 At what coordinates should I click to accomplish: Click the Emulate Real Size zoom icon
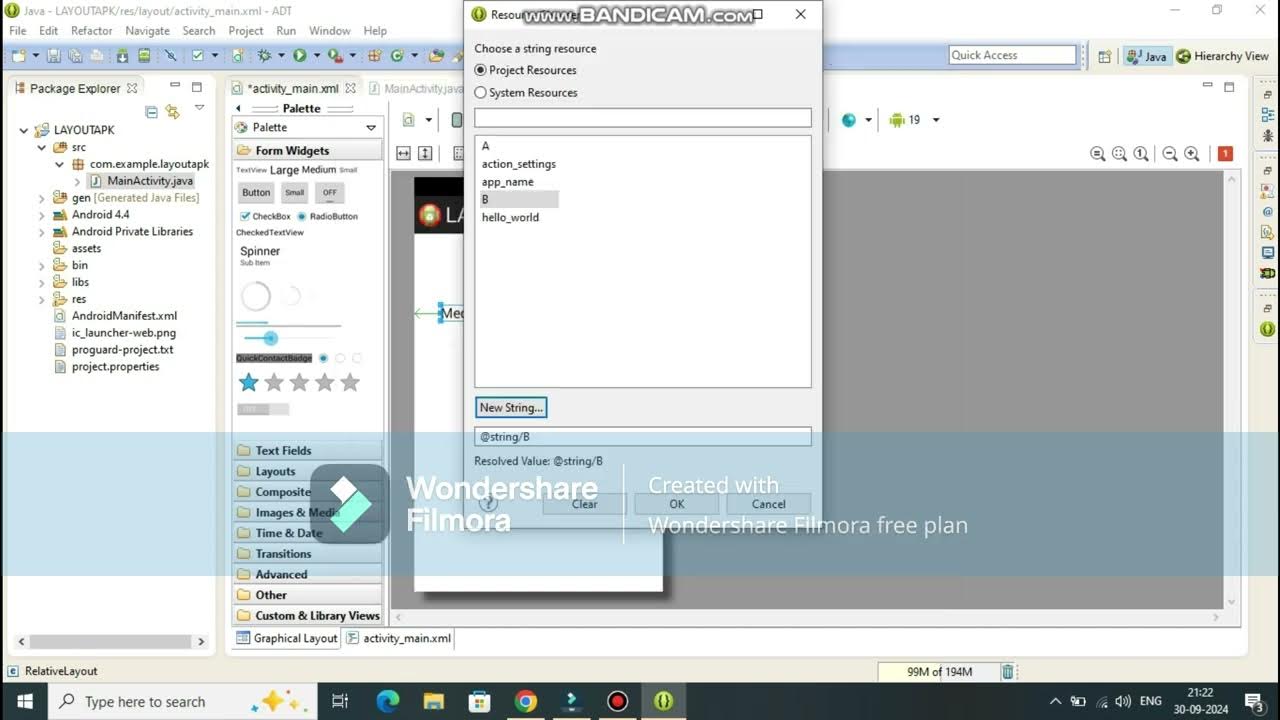tap(1097, 154)
